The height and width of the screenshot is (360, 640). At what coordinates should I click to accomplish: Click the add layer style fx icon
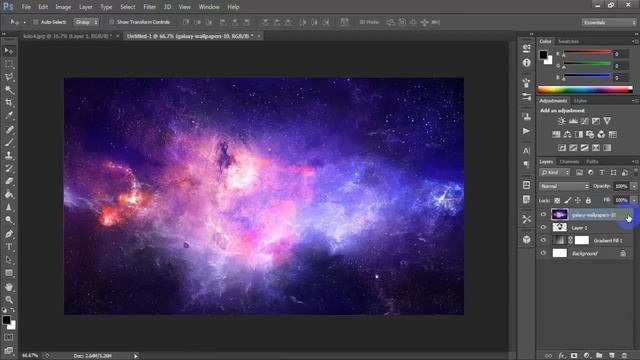561,356
